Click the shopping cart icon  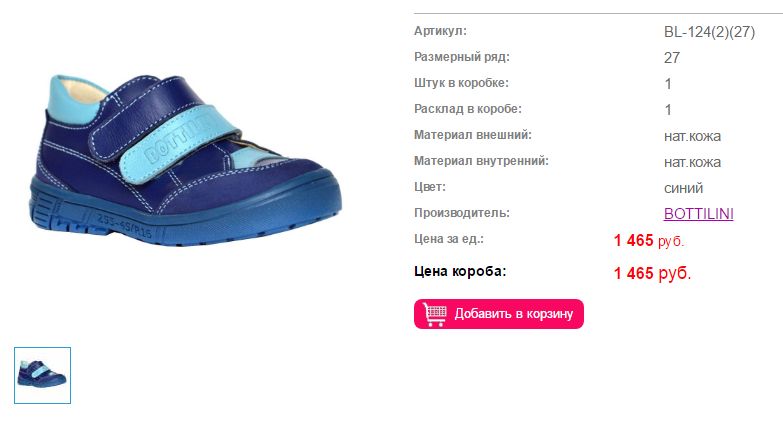434,314
